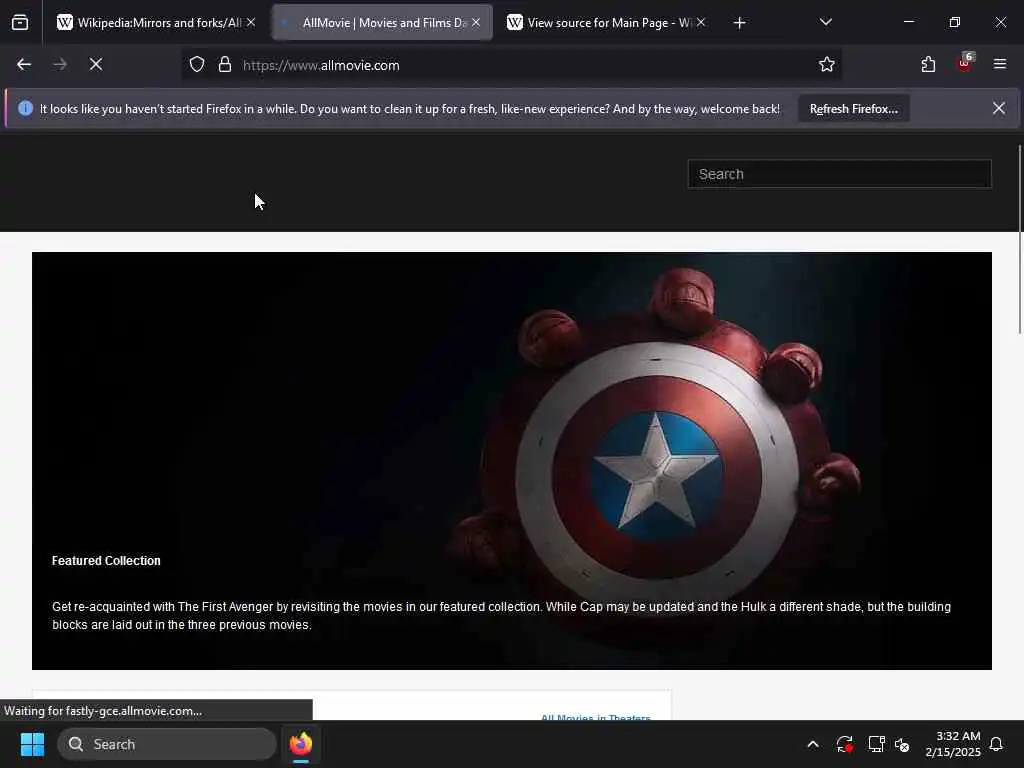Switch to View source for Main Page tab

tap(606, 23)
